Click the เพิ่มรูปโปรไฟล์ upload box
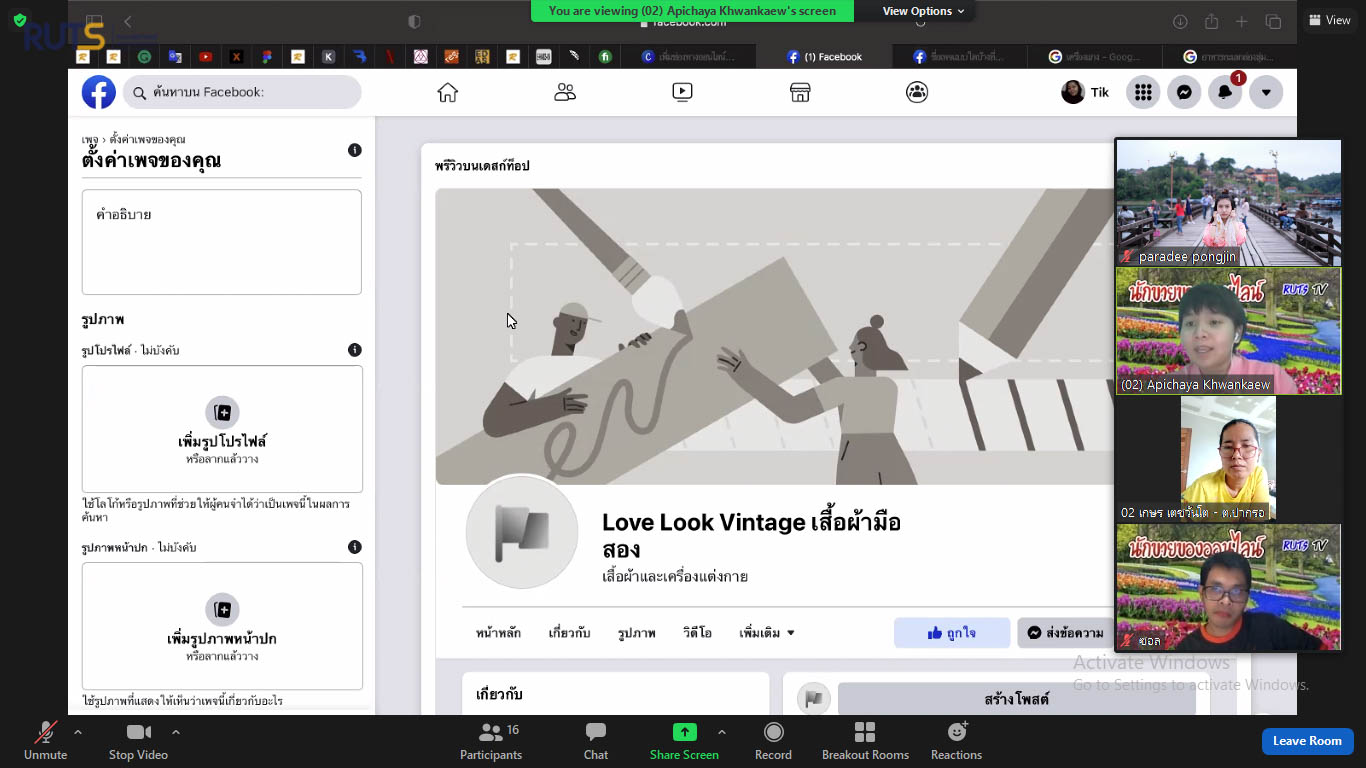The image size is (1366, 768). point(222,429)
